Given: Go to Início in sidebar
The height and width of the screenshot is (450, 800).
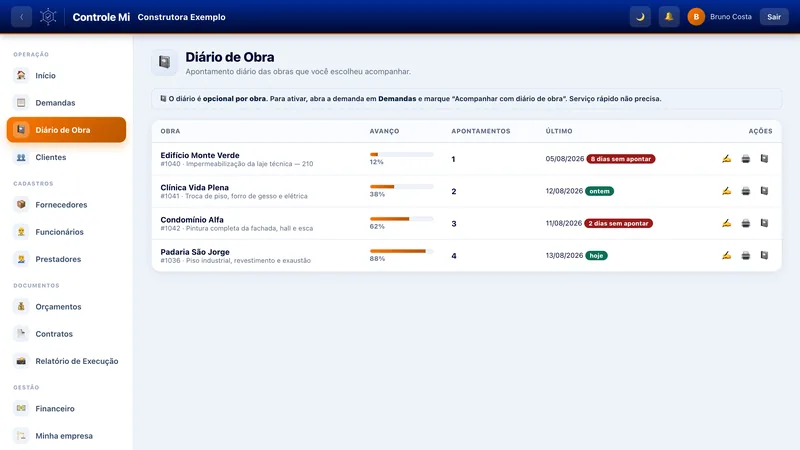Looking at the screenshot, I should [66, 76].
